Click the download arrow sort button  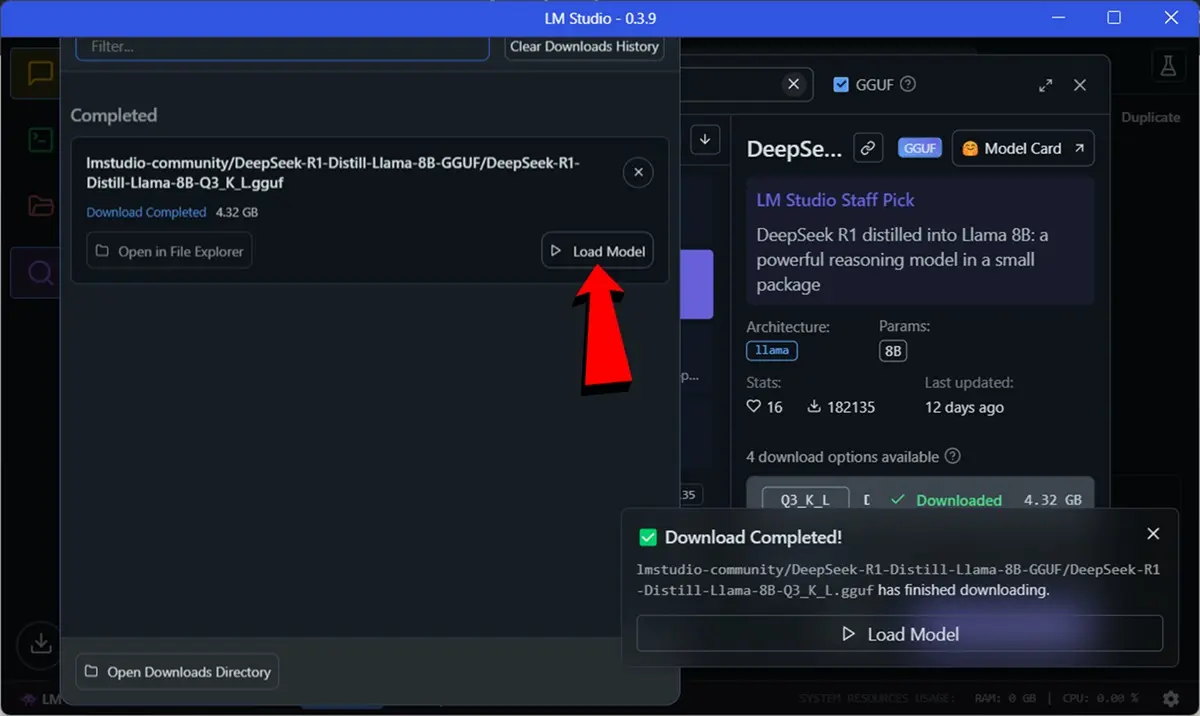[705, 139]
